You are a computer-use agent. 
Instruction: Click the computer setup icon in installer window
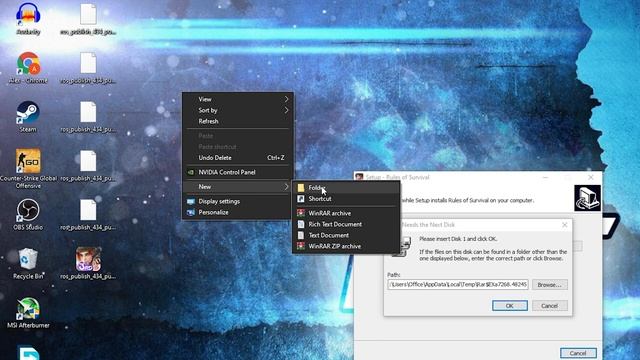587,198
